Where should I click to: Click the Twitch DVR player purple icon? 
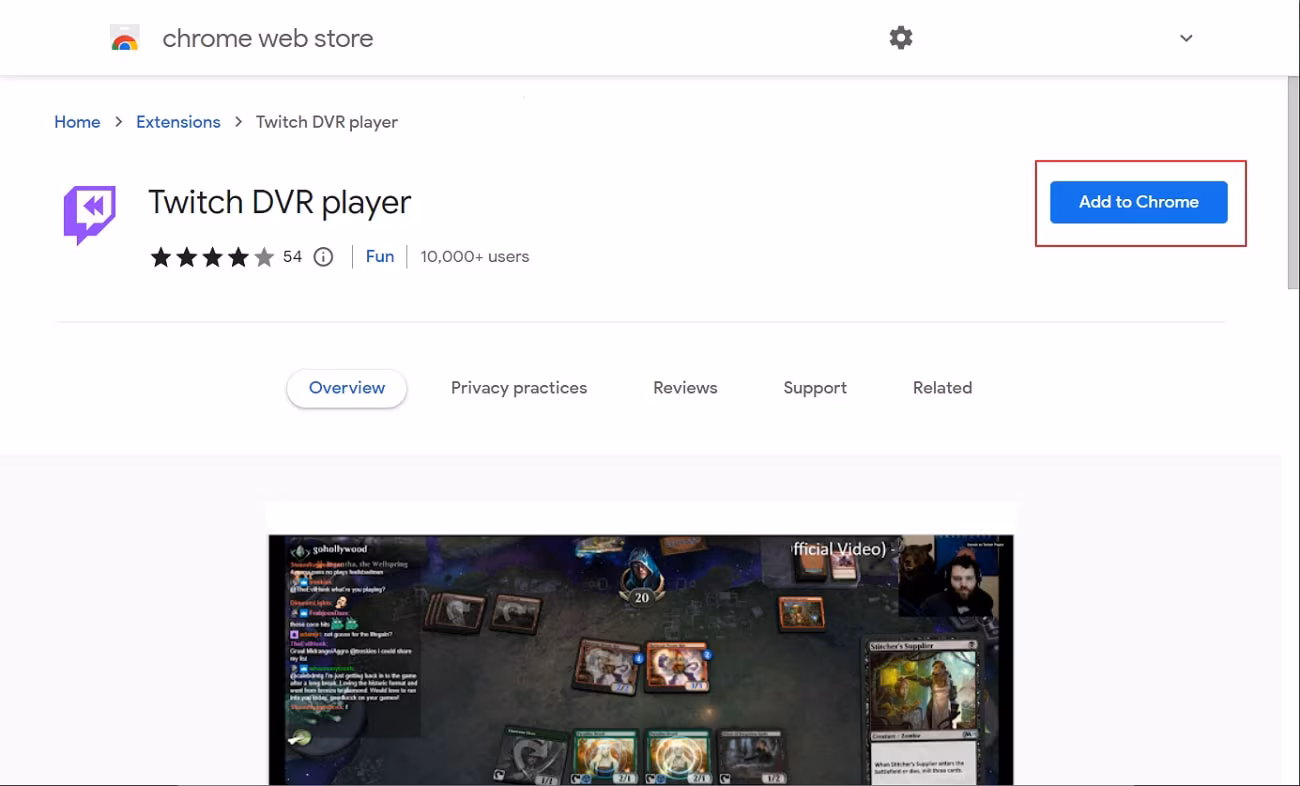click(x=90, y=214)
